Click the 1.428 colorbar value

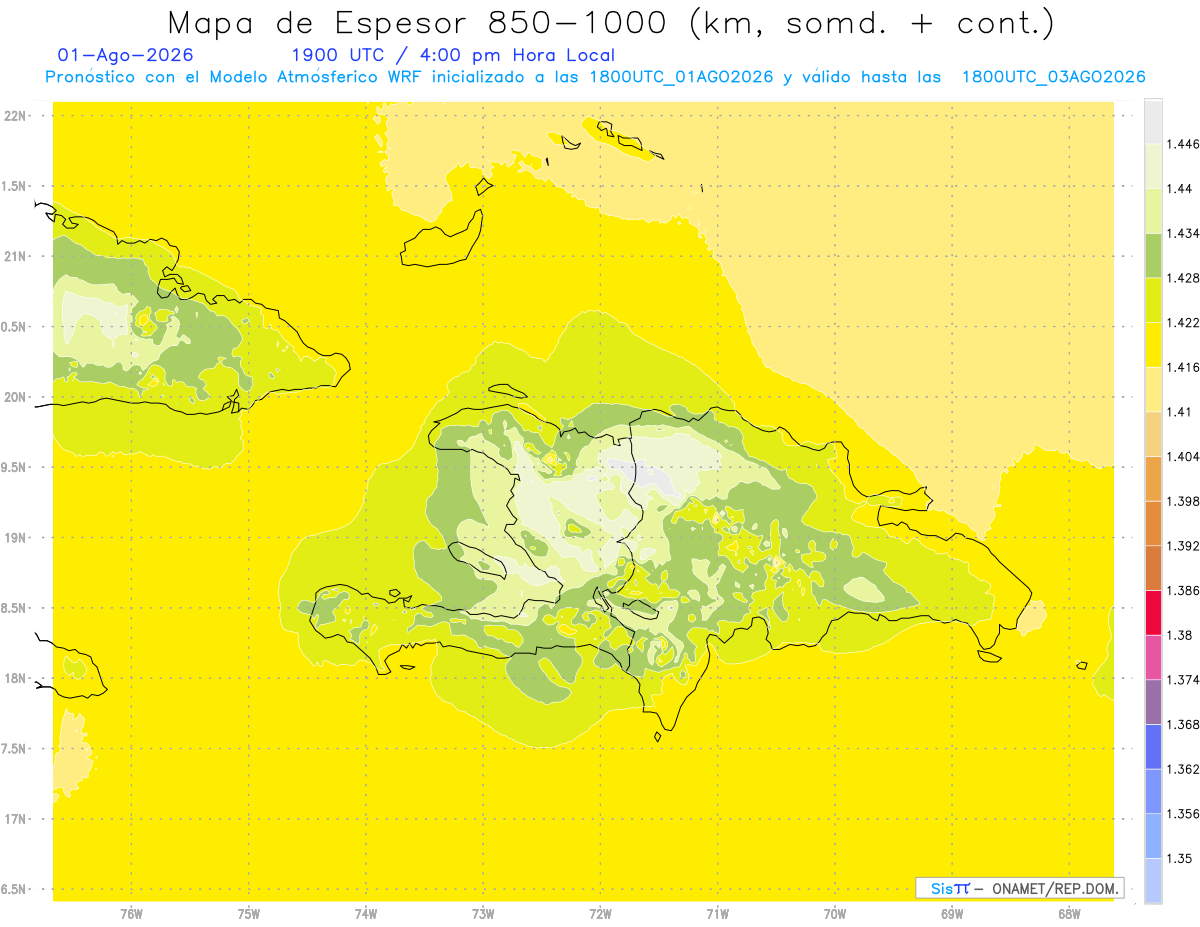[1183, 278]
